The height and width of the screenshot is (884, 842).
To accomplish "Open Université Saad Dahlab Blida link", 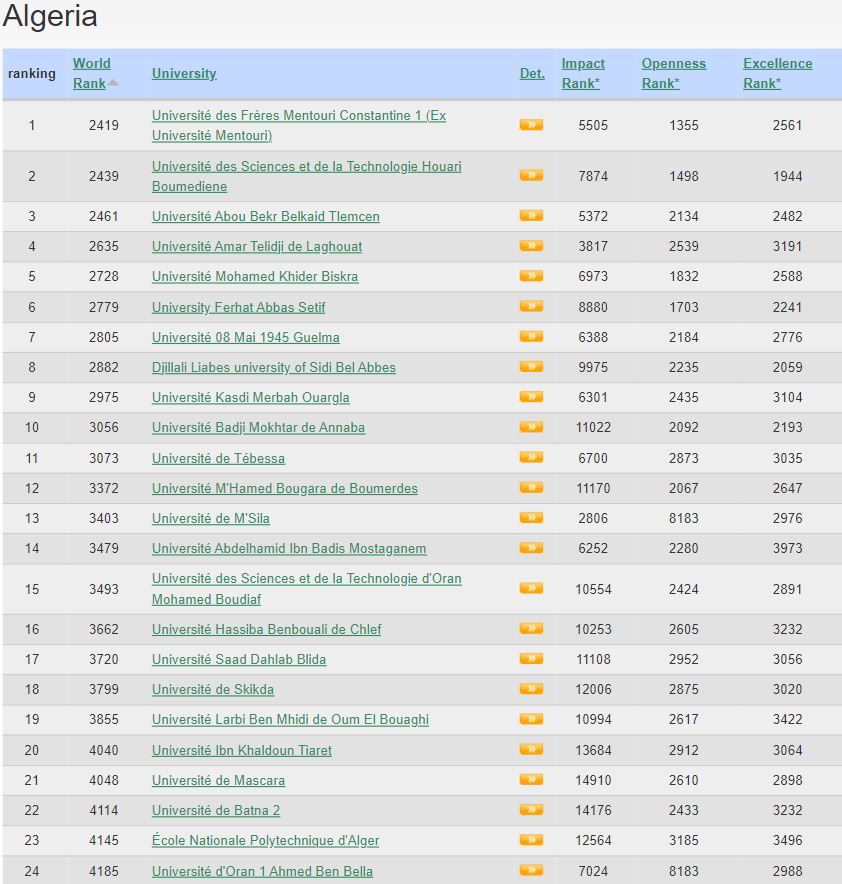I will [239, 659].
